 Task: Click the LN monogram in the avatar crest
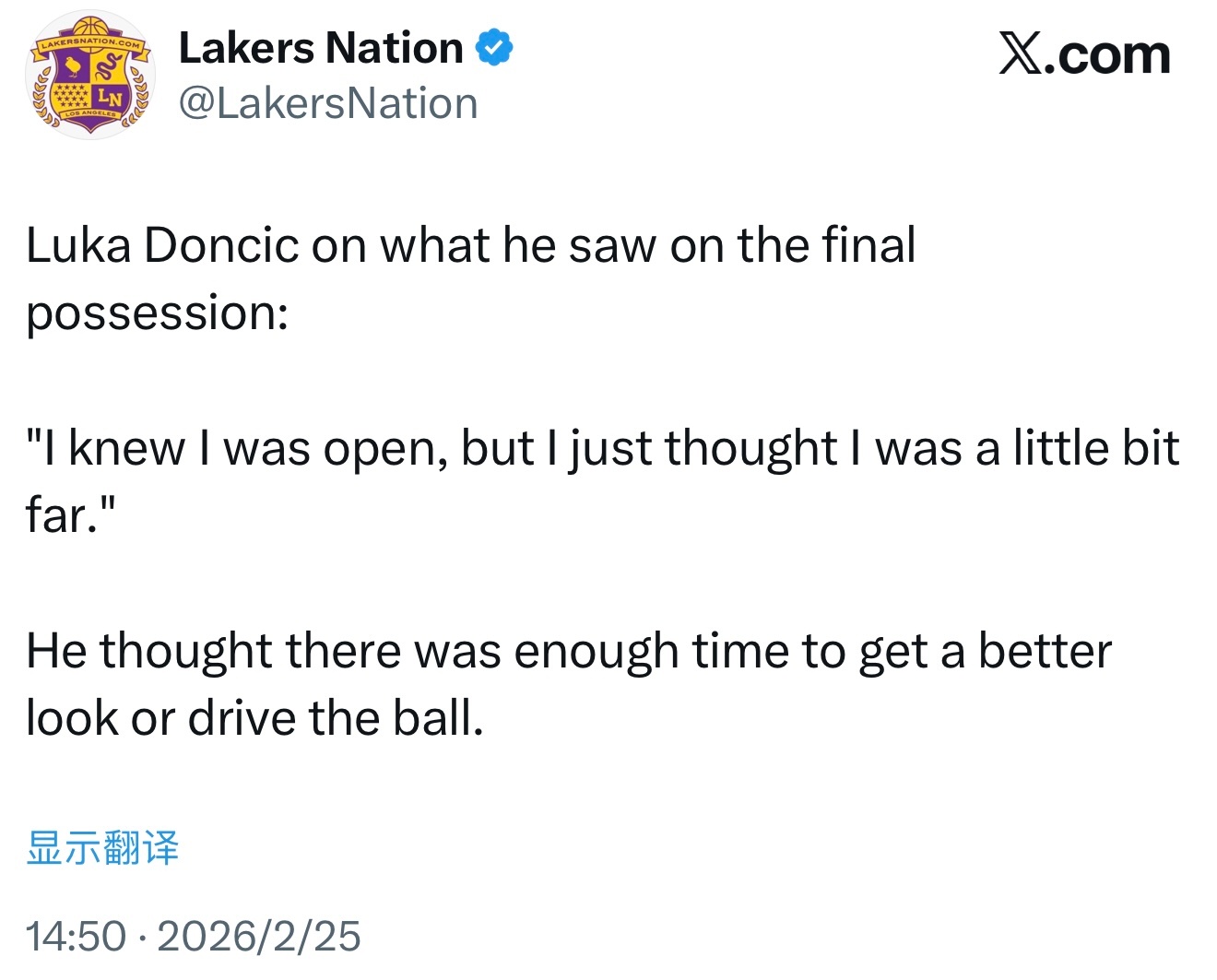pos(110,96)
